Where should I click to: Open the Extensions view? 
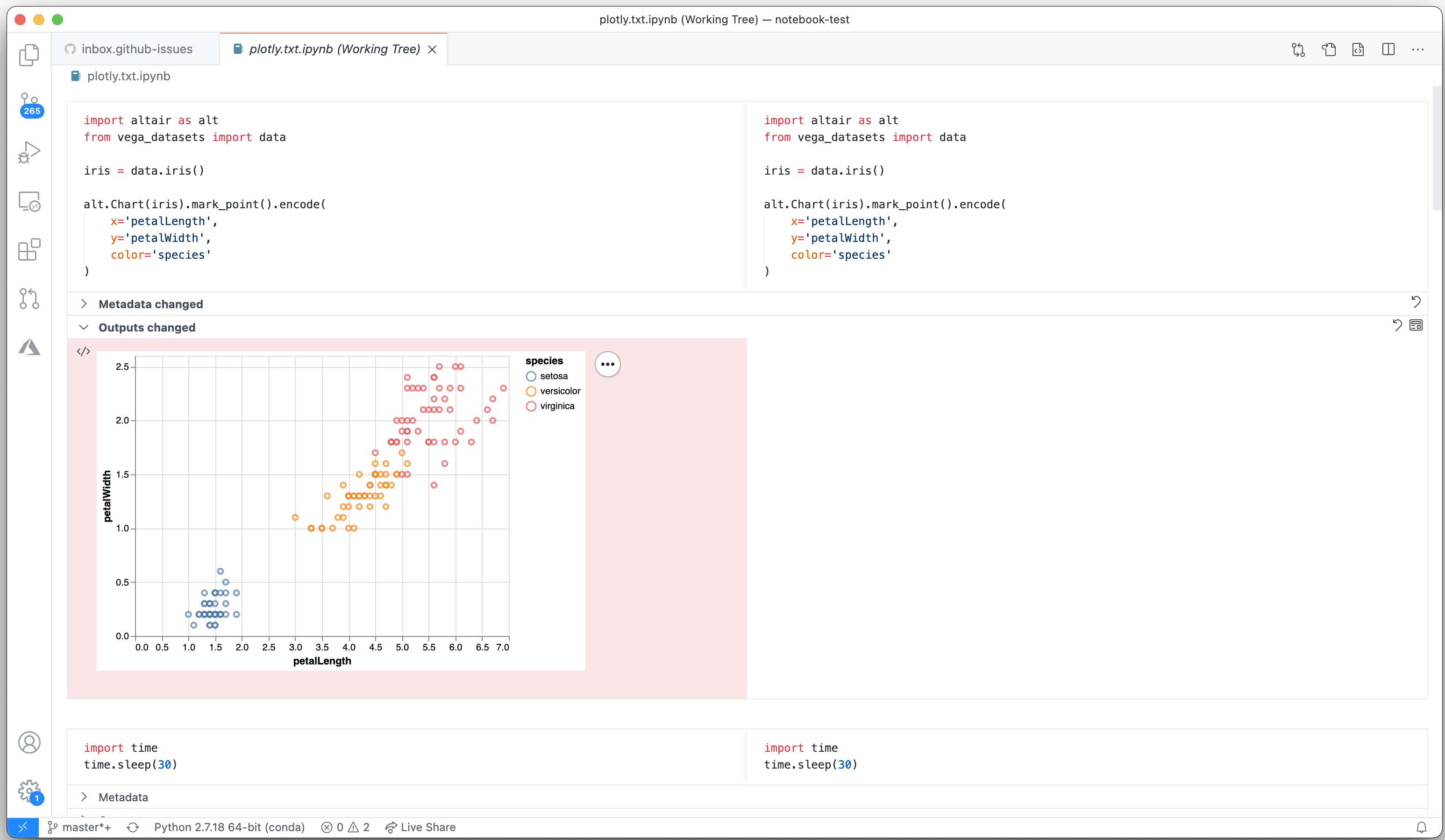[x=30, y=250]
